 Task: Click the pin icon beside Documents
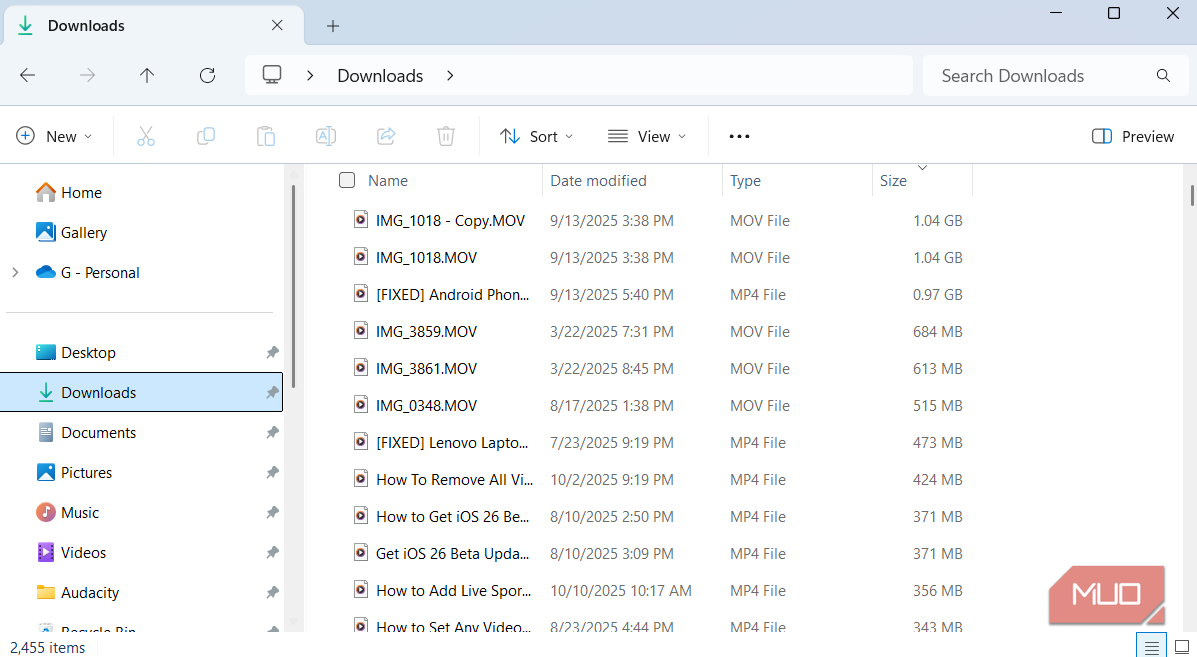point(272,433)
